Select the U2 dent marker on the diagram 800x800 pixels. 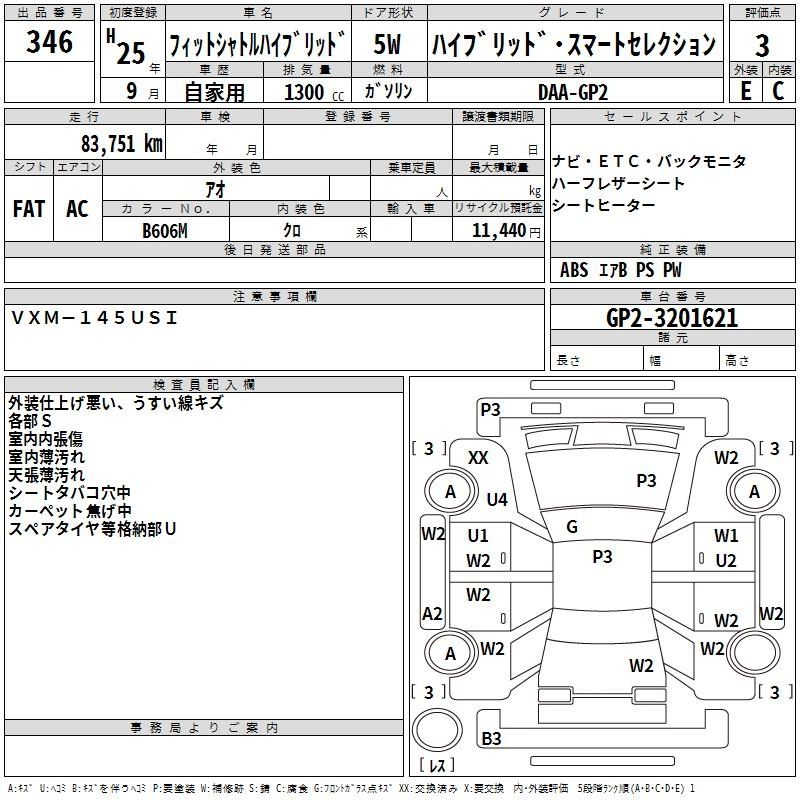[x=726, y=560]
